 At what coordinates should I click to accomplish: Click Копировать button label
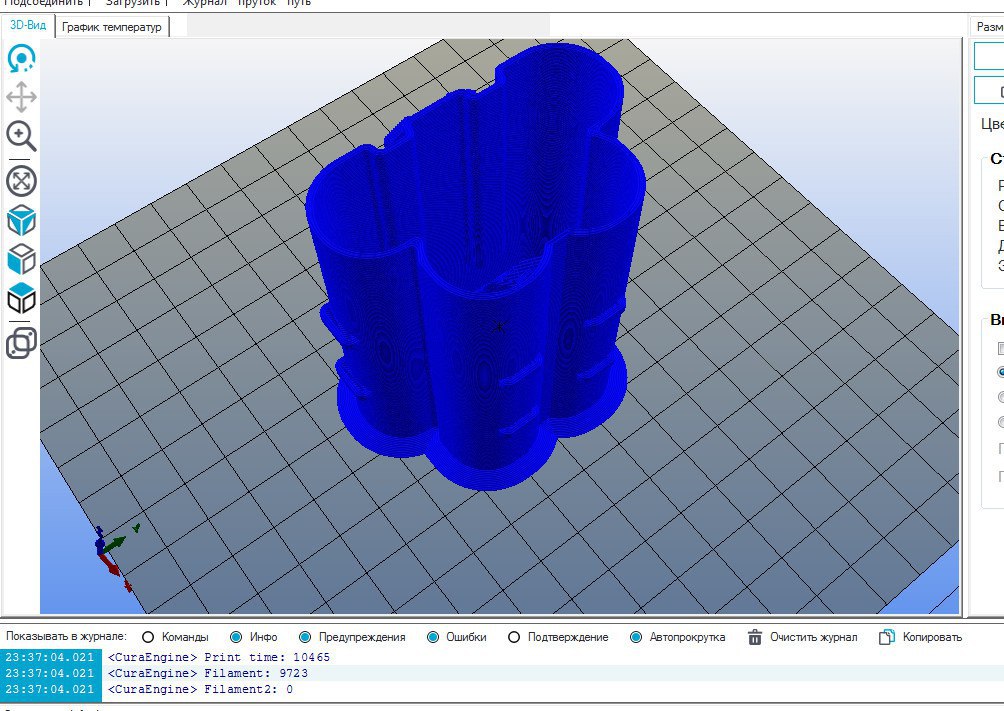tap(932, 637)
